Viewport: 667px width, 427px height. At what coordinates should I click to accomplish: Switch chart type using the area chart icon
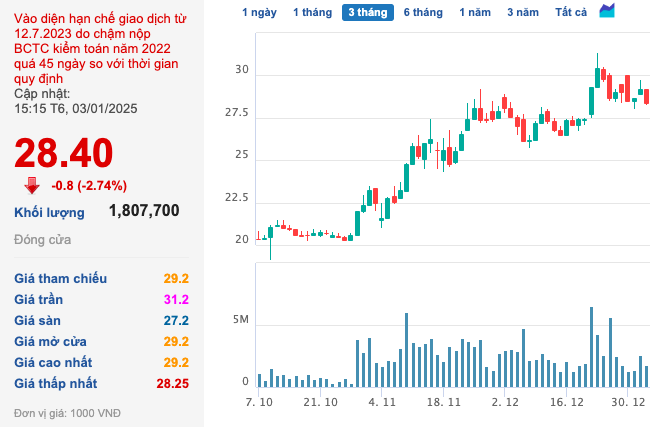[607, 11]
